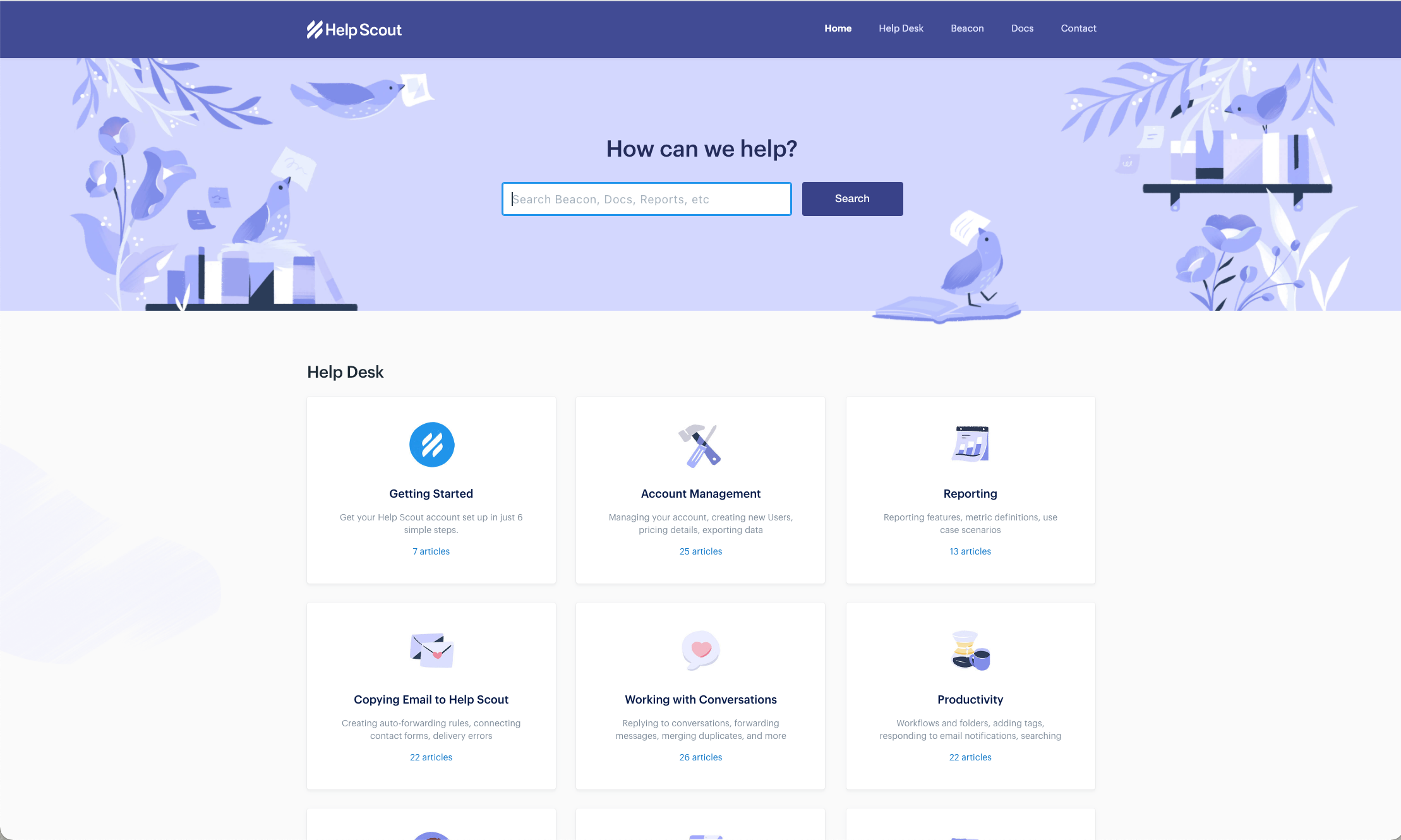This screenshot has height=840, width=1401.
Task: Click the Productivity stacked coins icon
Action: pyautogui.click(x=969, y=650)
